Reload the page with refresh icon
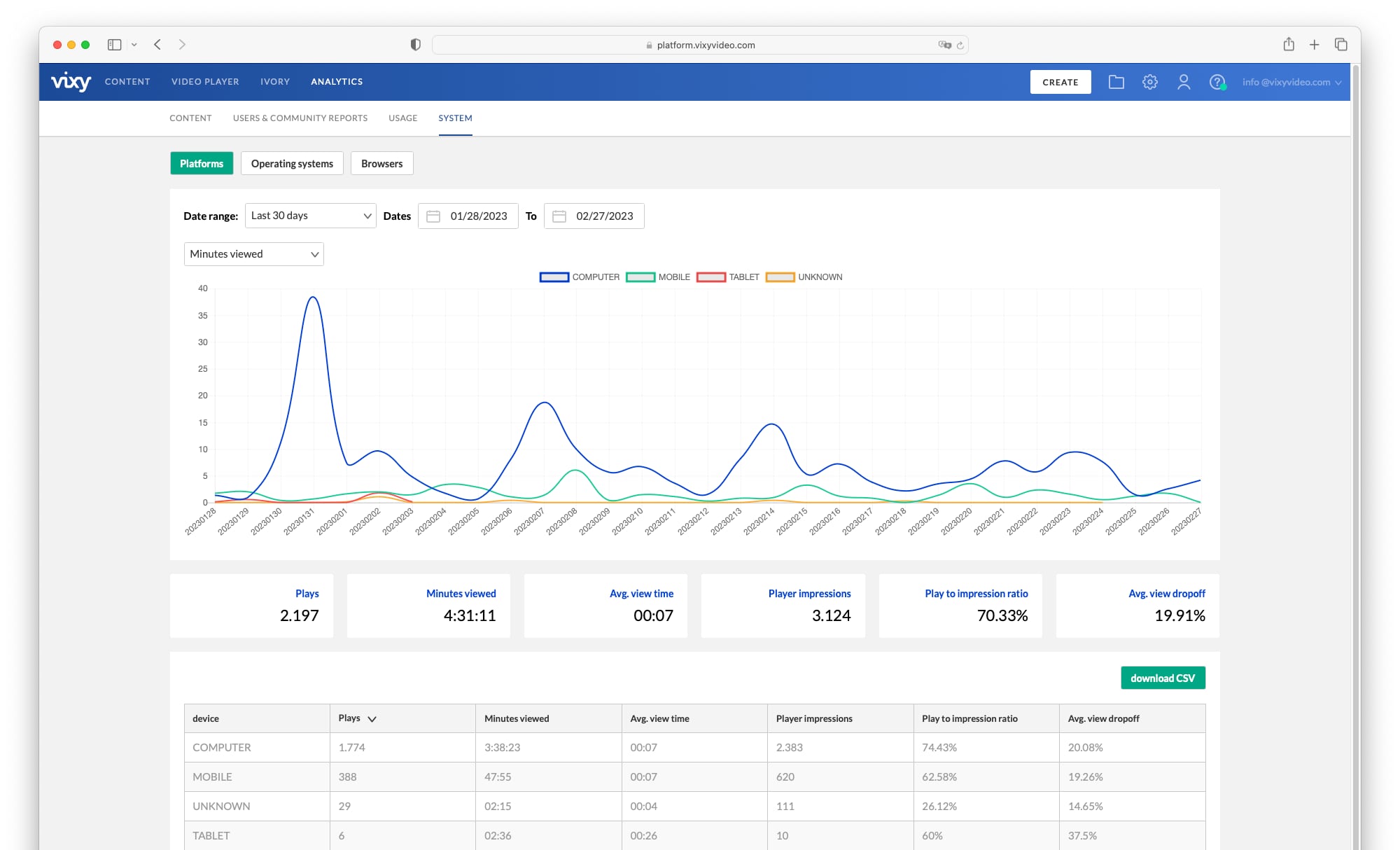Image resolution: width=1400 pixels, height=850 pixels. 960,45
